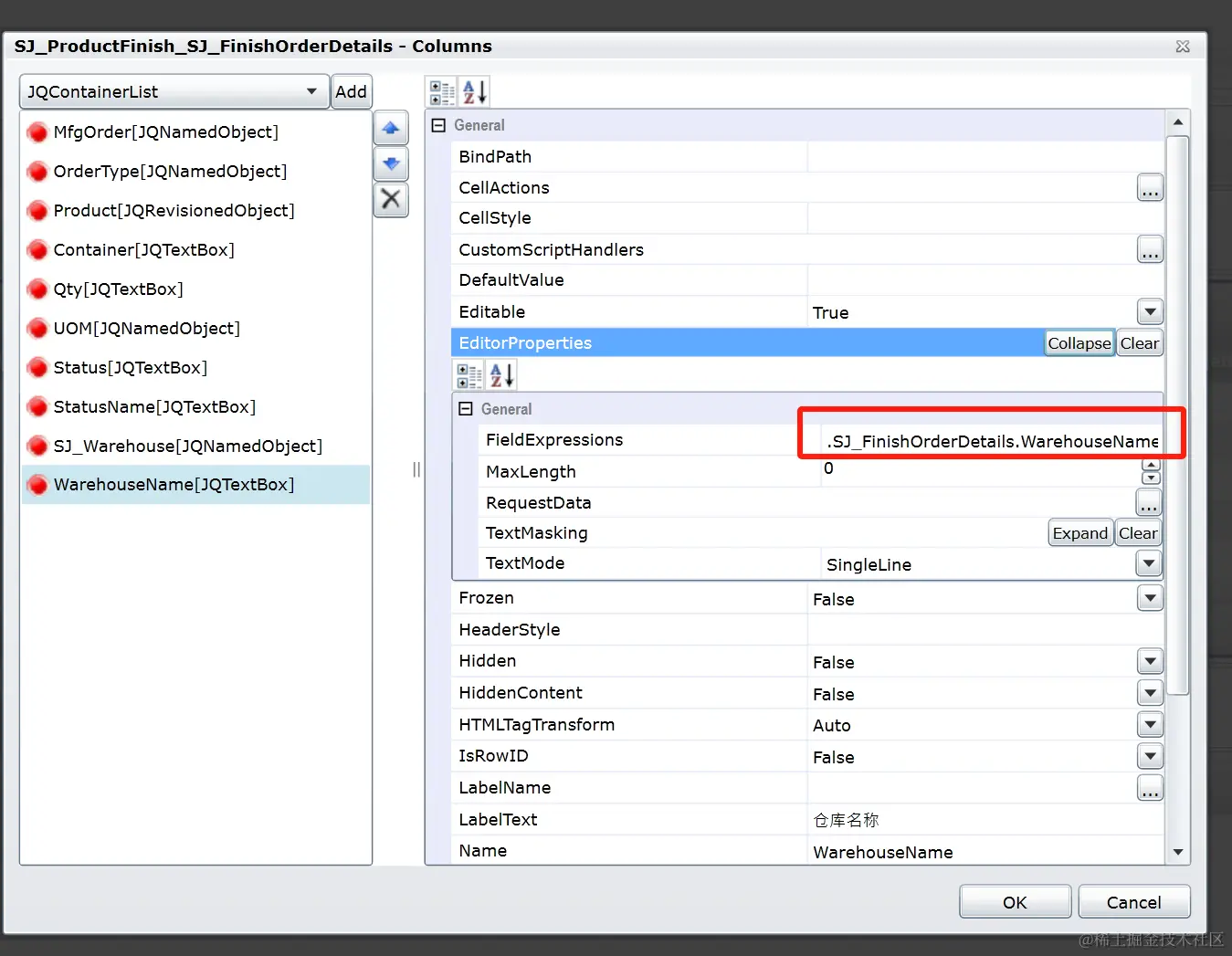The width and height of the screenshot is (1232, 956).
Task: Select the RequestData property label
Action: coord(539,503)
